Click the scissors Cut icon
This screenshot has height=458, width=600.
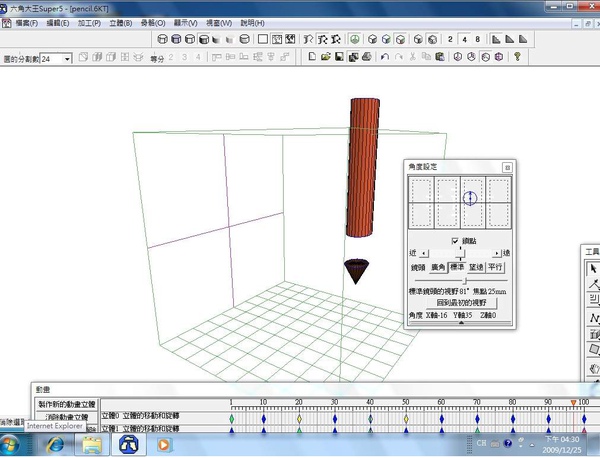coord(412,57)
